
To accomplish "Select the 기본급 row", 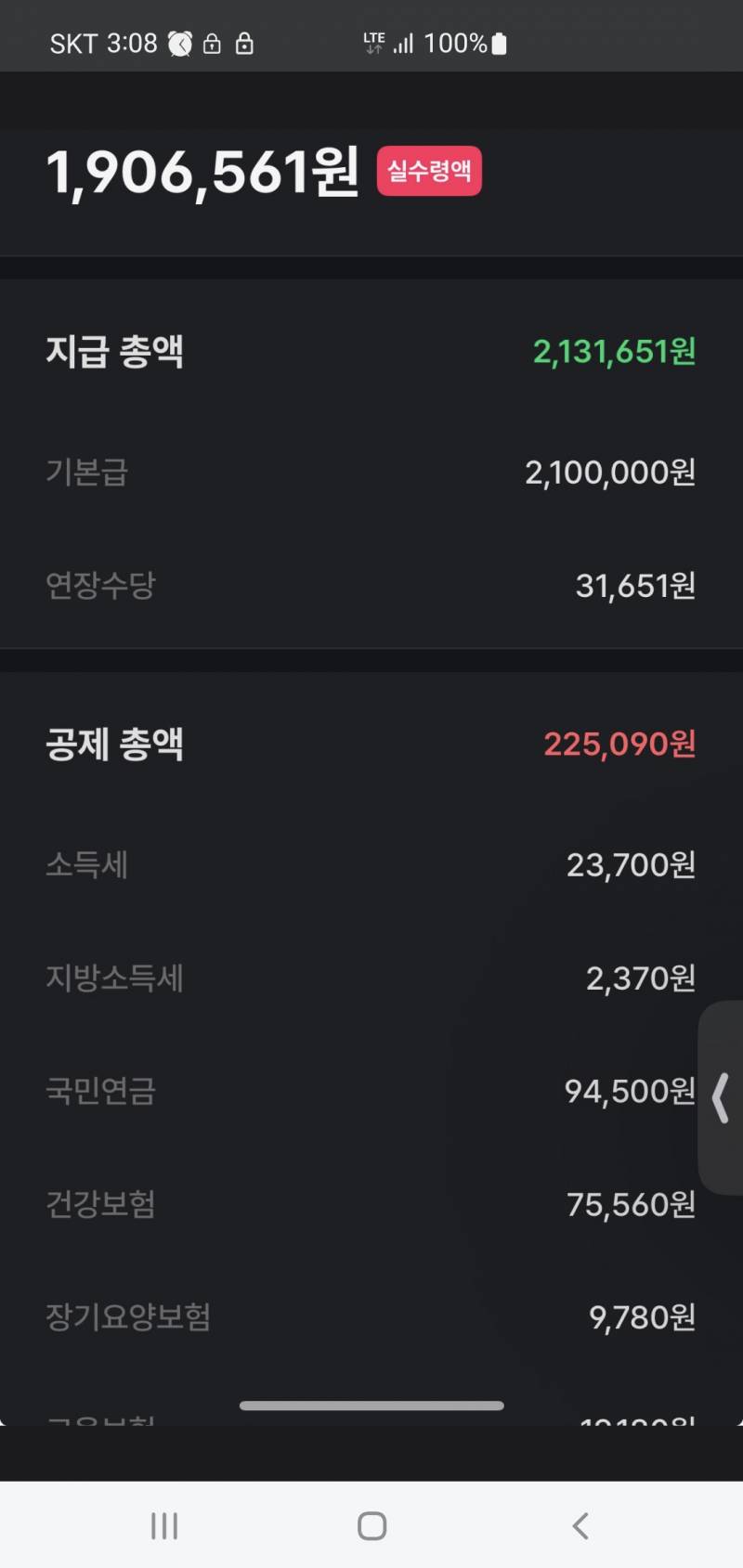I will (x=371, y=473).
